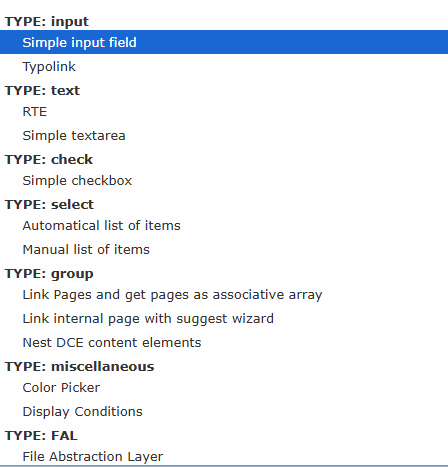The height and width of the screenshot is (467, 448).
Task: Pick Nest DCE content elements
Action: click(x=224, y=342)
